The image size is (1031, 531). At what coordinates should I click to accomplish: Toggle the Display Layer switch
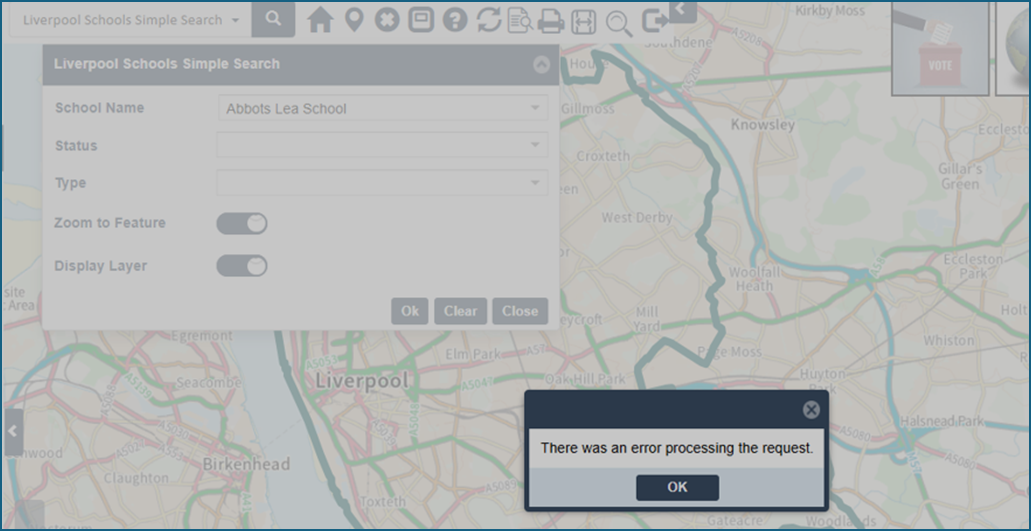(x=242, y=266)
